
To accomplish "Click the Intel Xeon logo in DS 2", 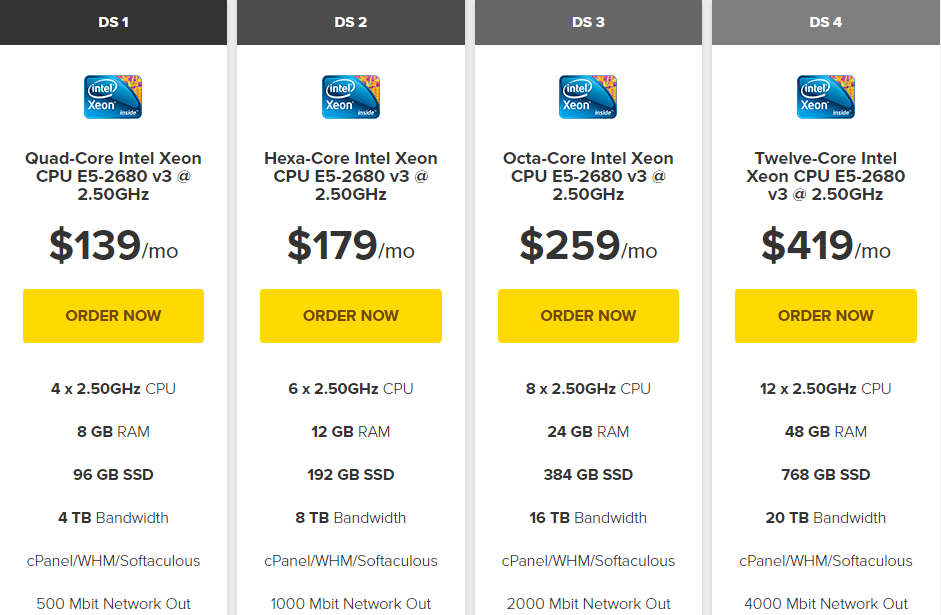I will [x=351, y=97].
